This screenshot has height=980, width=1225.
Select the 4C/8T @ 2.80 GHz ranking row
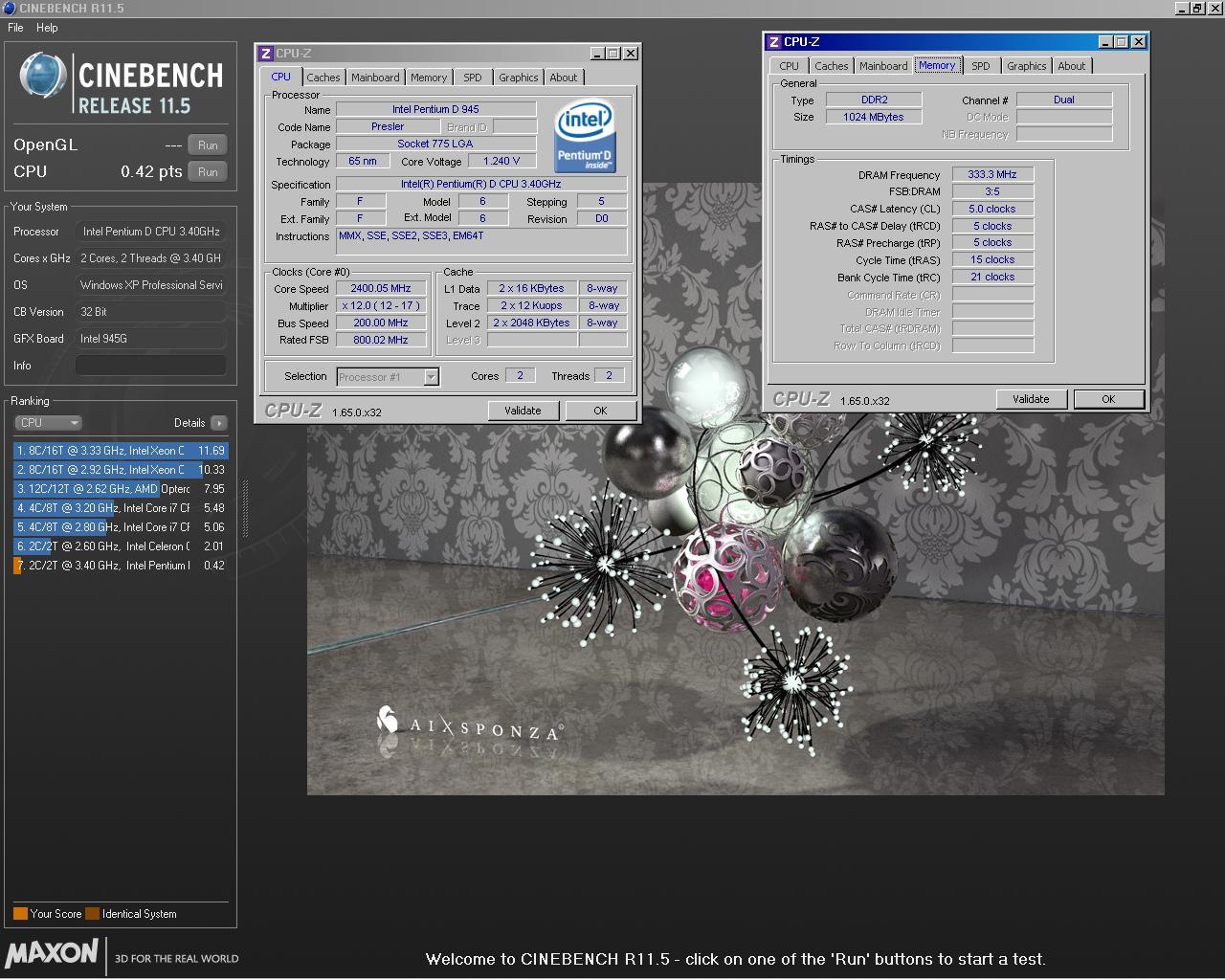pos(121,527)
